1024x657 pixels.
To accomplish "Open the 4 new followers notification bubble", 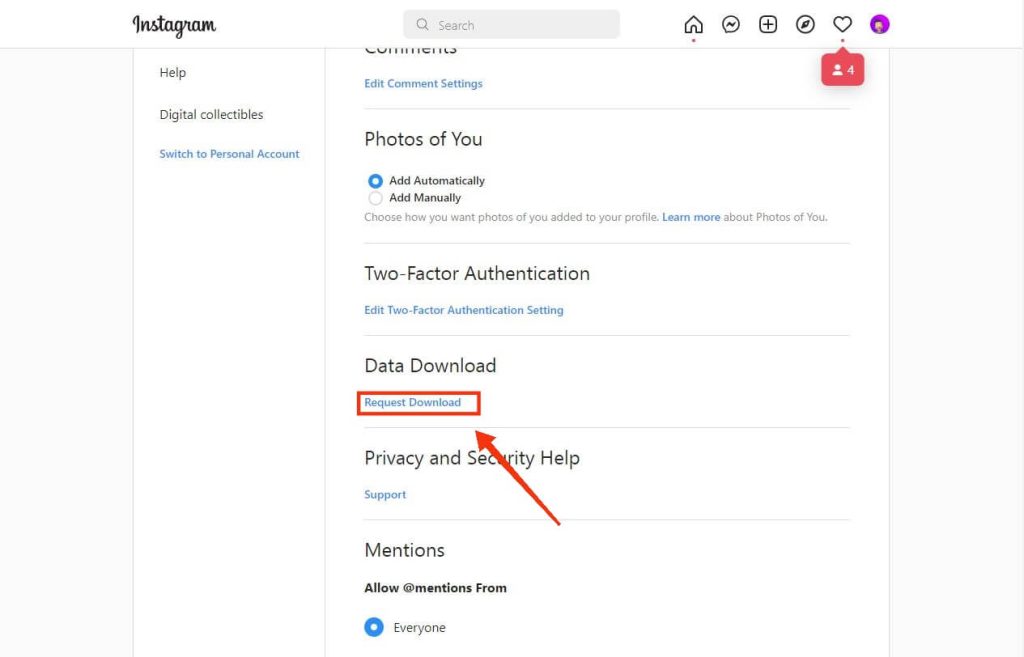I will tap(842, 70).
